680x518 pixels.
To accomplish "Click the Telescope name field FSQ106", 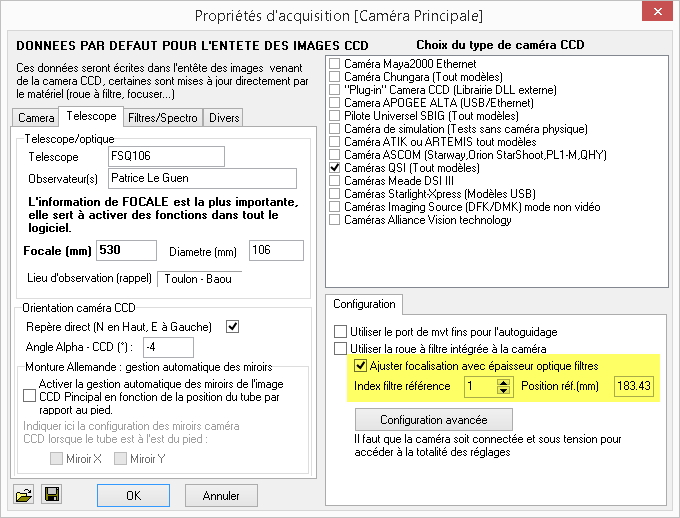I will coord(166,156).
